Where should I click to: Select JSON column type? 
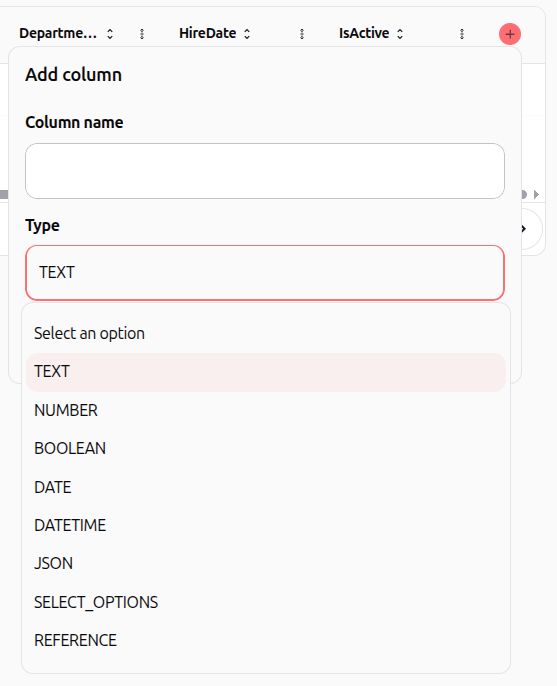[266, 564]
